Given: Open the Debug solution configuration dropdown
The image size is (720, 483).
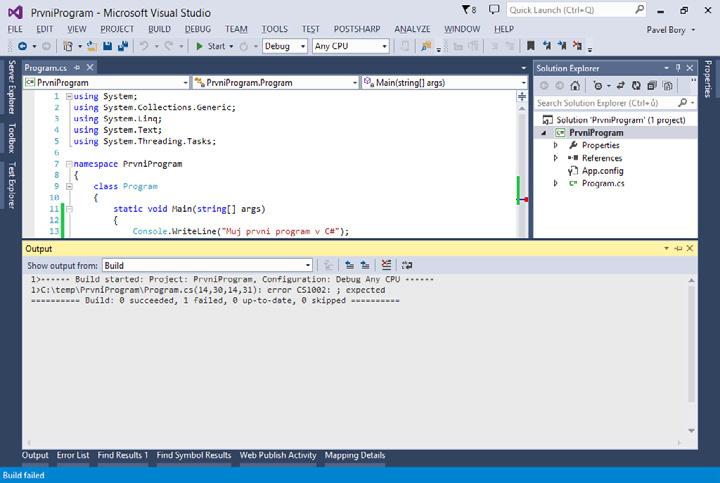Looking at the screenshot, I should [x=284, y=46].
